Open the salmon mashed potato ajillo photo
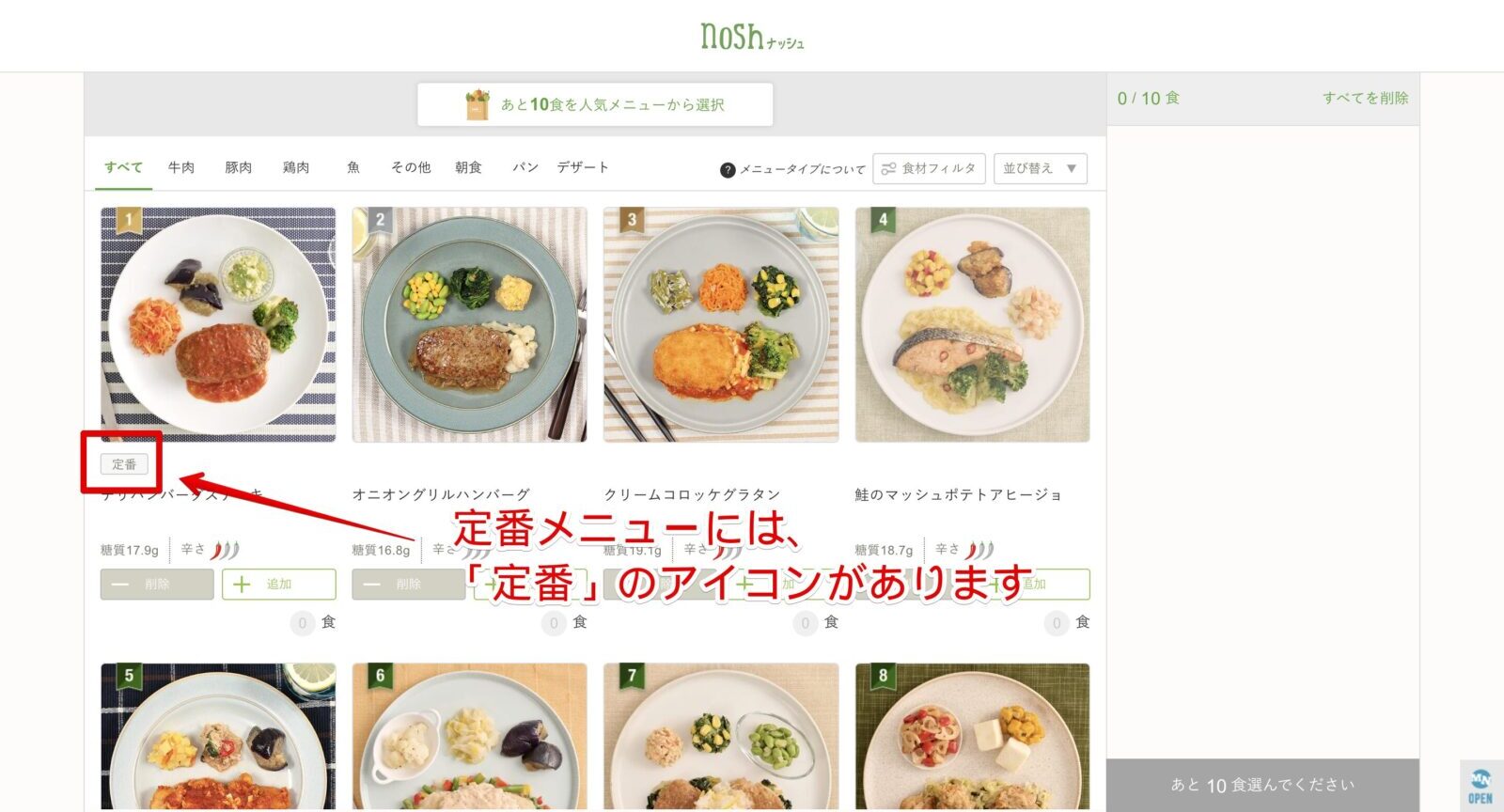 click(972, 324)
